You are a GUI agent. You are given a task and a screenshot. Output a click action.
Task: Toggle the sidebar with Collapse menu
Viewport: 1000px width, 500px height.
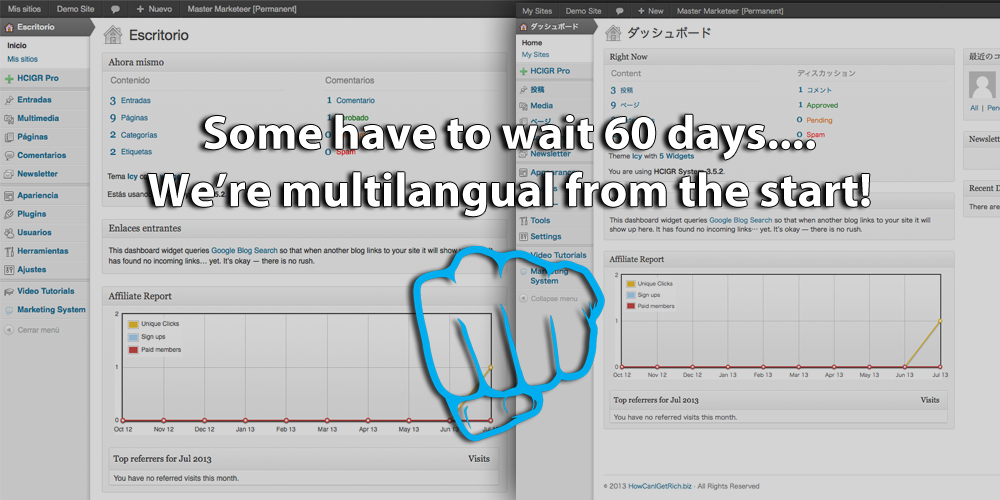click(551, 298)
